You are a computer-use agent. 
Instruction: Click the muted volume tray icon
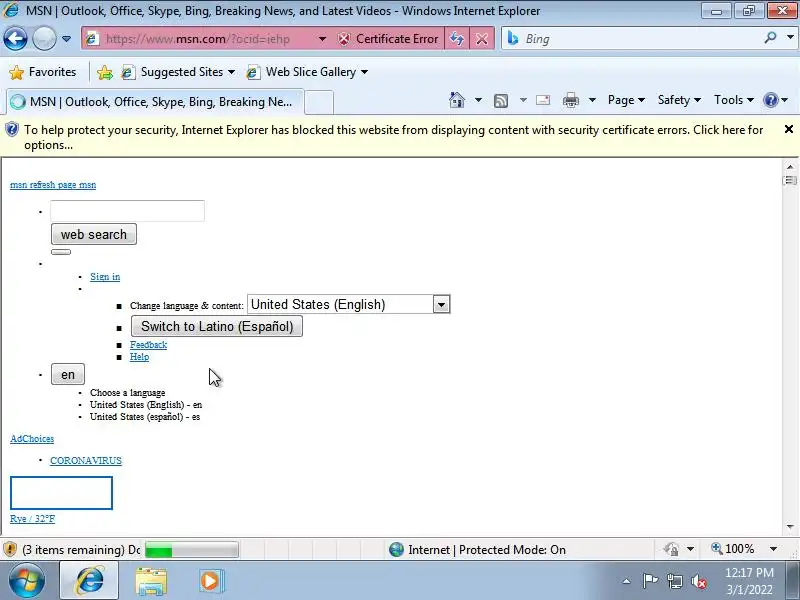click(x=699, y=581)
